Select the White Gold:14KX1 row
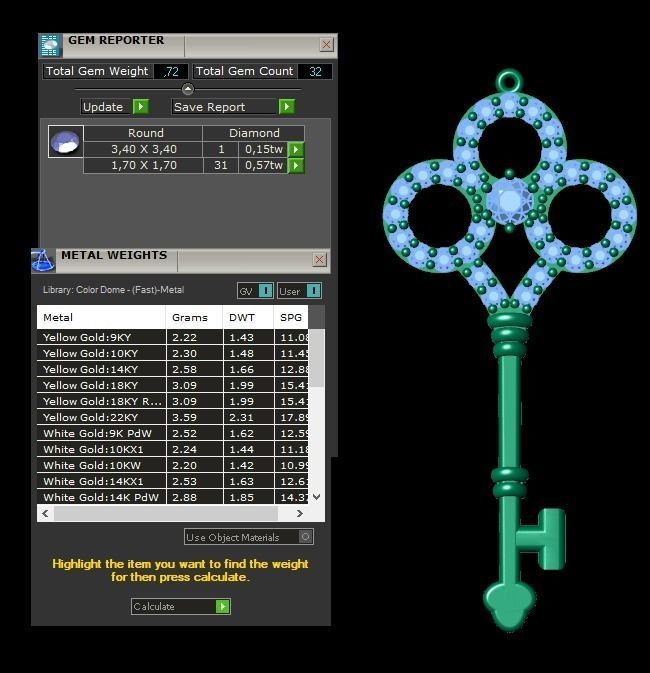Viewport: 650px width, 673px height. pos(173,481)
